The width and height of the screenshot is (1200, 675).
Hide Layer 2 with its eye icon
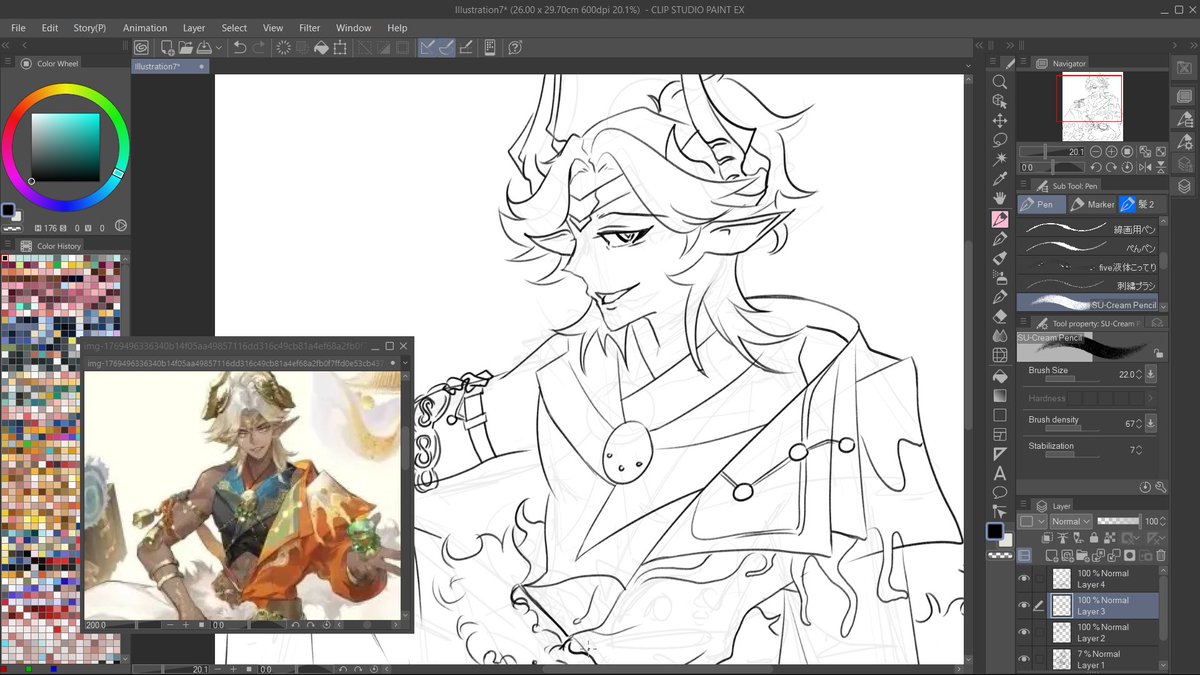tap(1024, 632)
